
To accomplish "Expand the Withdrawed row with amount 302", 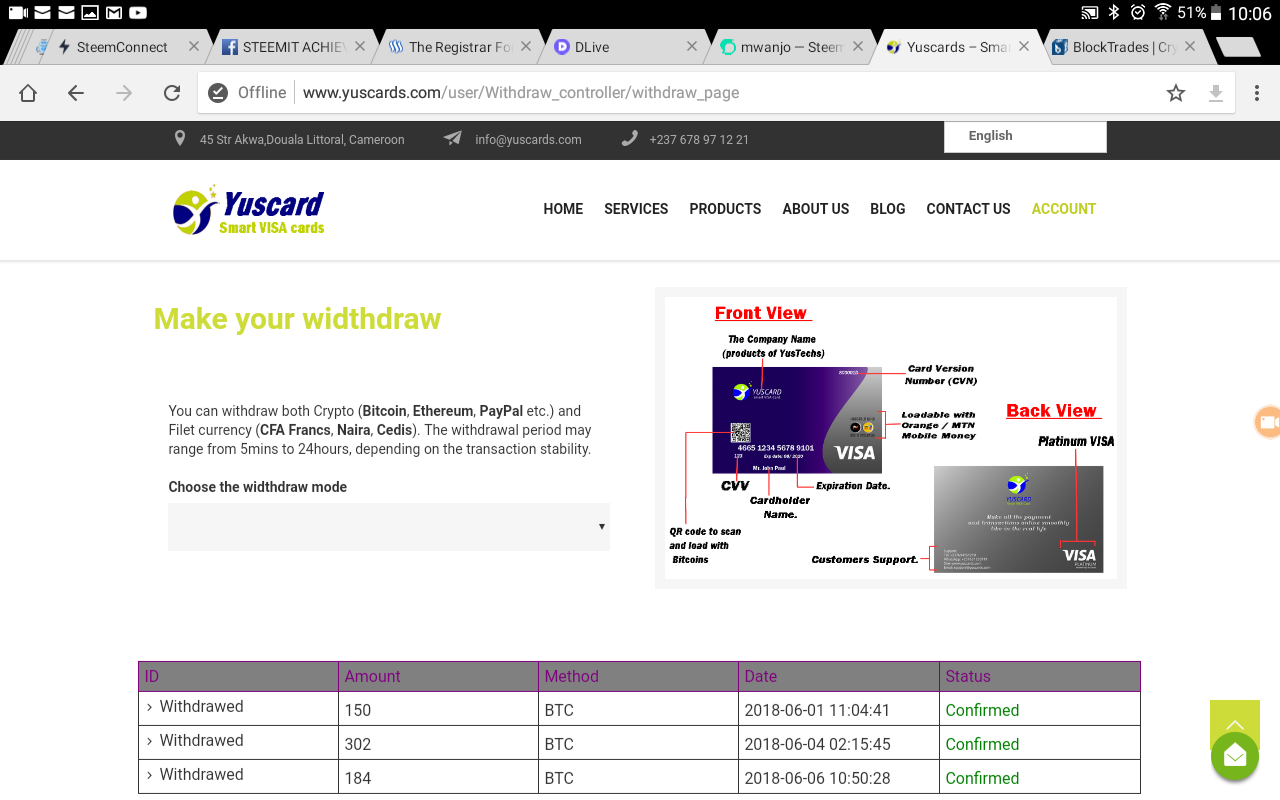I will click(x=150, y=741).
